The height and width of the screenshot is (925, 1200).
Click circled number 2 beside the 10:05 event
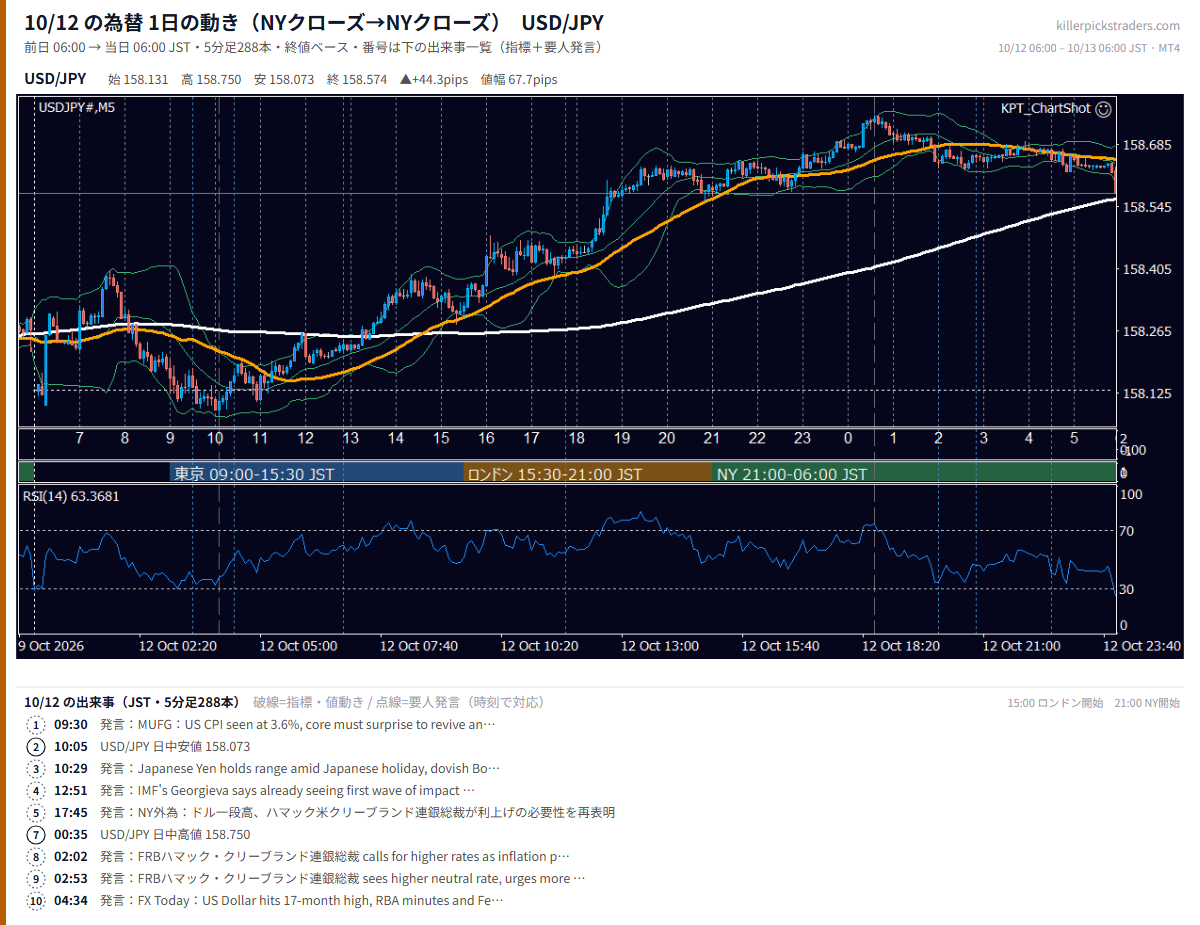tap(37, 747)
